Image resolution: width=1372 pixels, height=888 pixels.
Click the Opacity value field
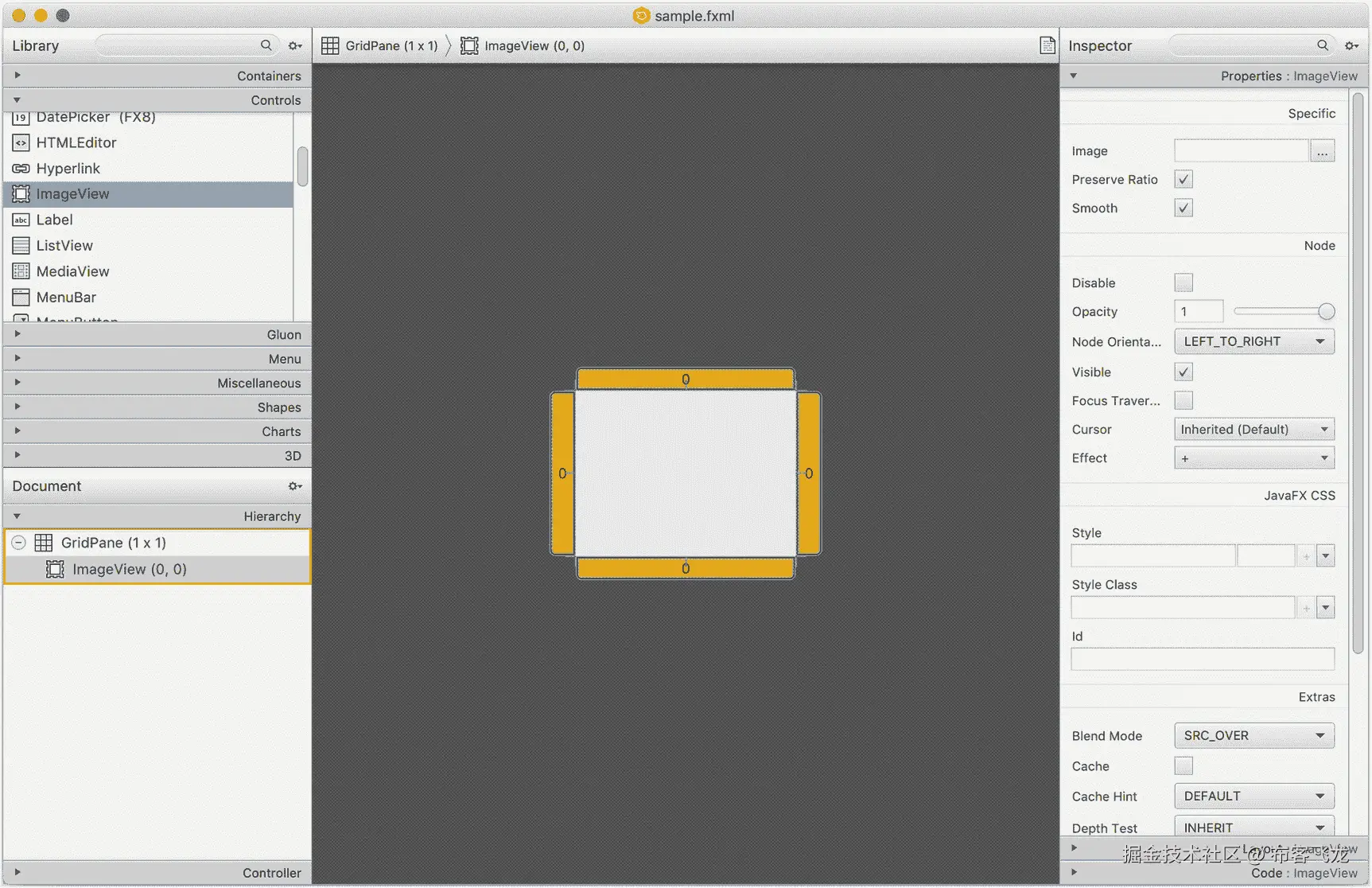click(x=1199, y=312)
